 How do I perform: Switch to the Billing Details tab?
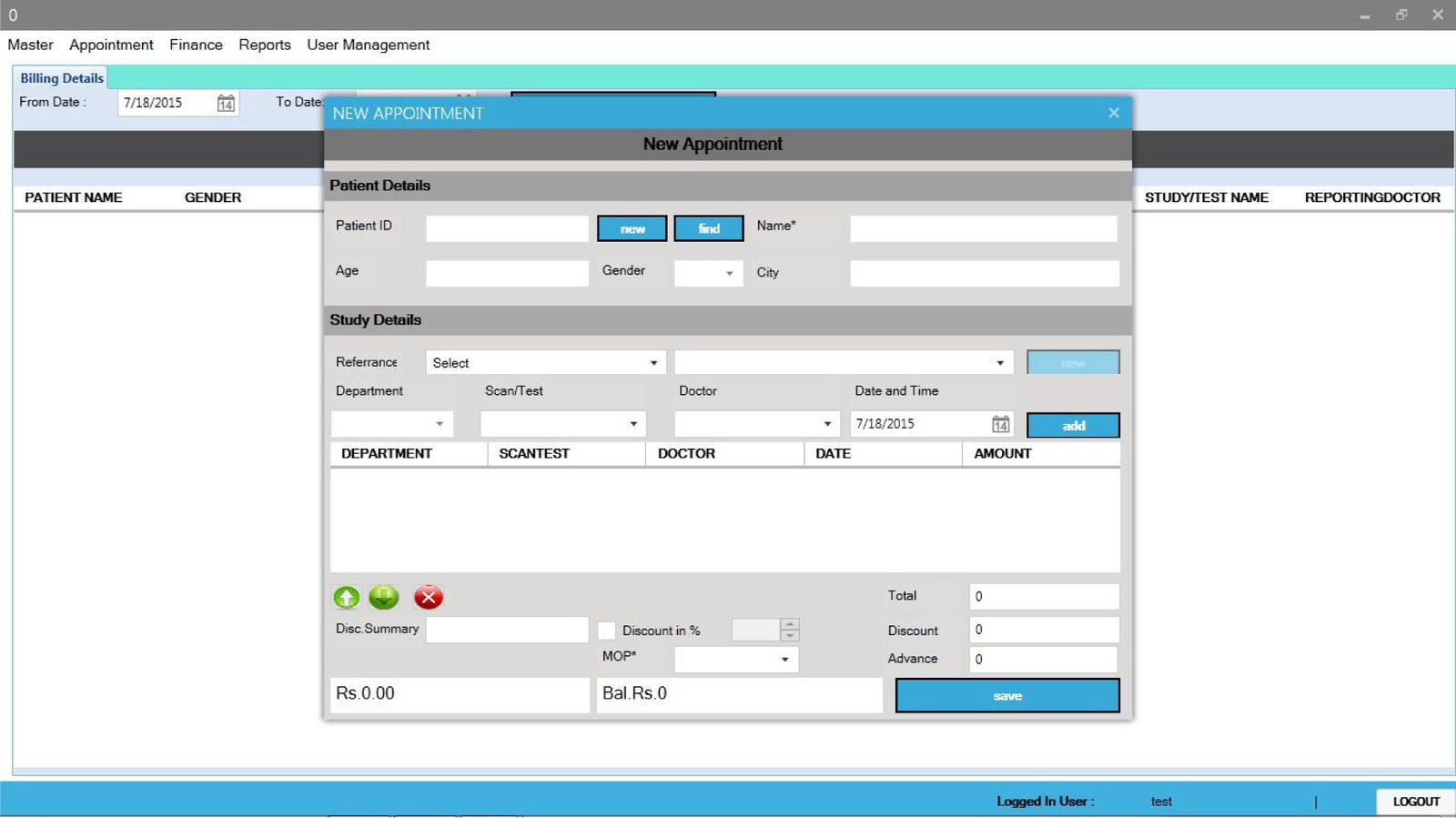click(61, 78)
